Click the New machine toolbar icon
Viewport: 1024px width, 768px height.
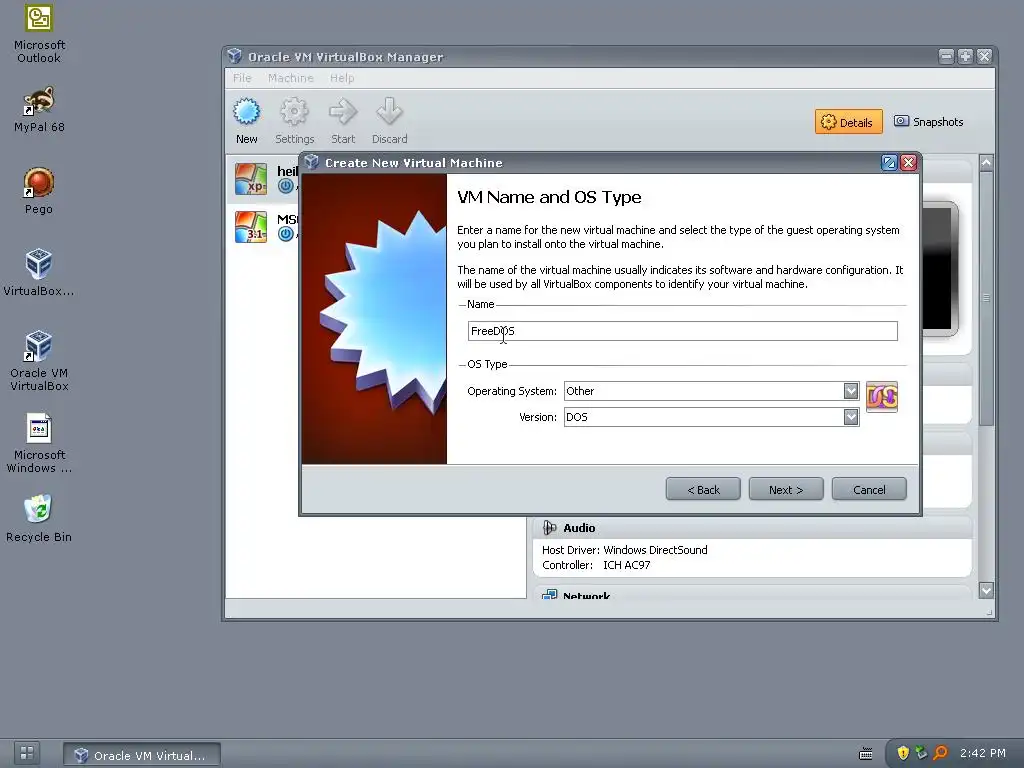[x=246, y=112]
